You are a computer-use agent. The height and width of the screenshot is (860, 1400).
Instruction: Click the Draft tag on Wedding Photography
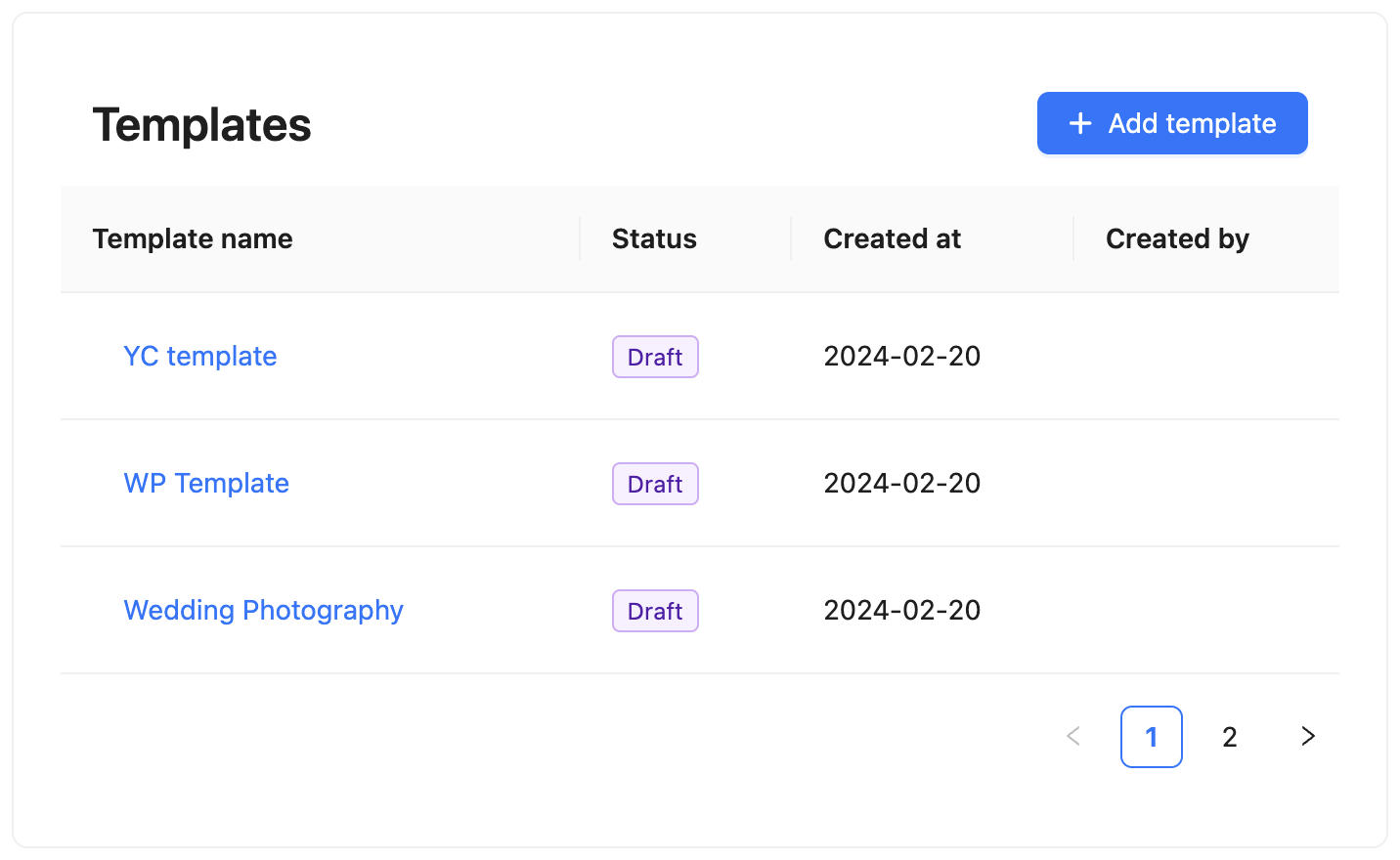tap(655, 611)
